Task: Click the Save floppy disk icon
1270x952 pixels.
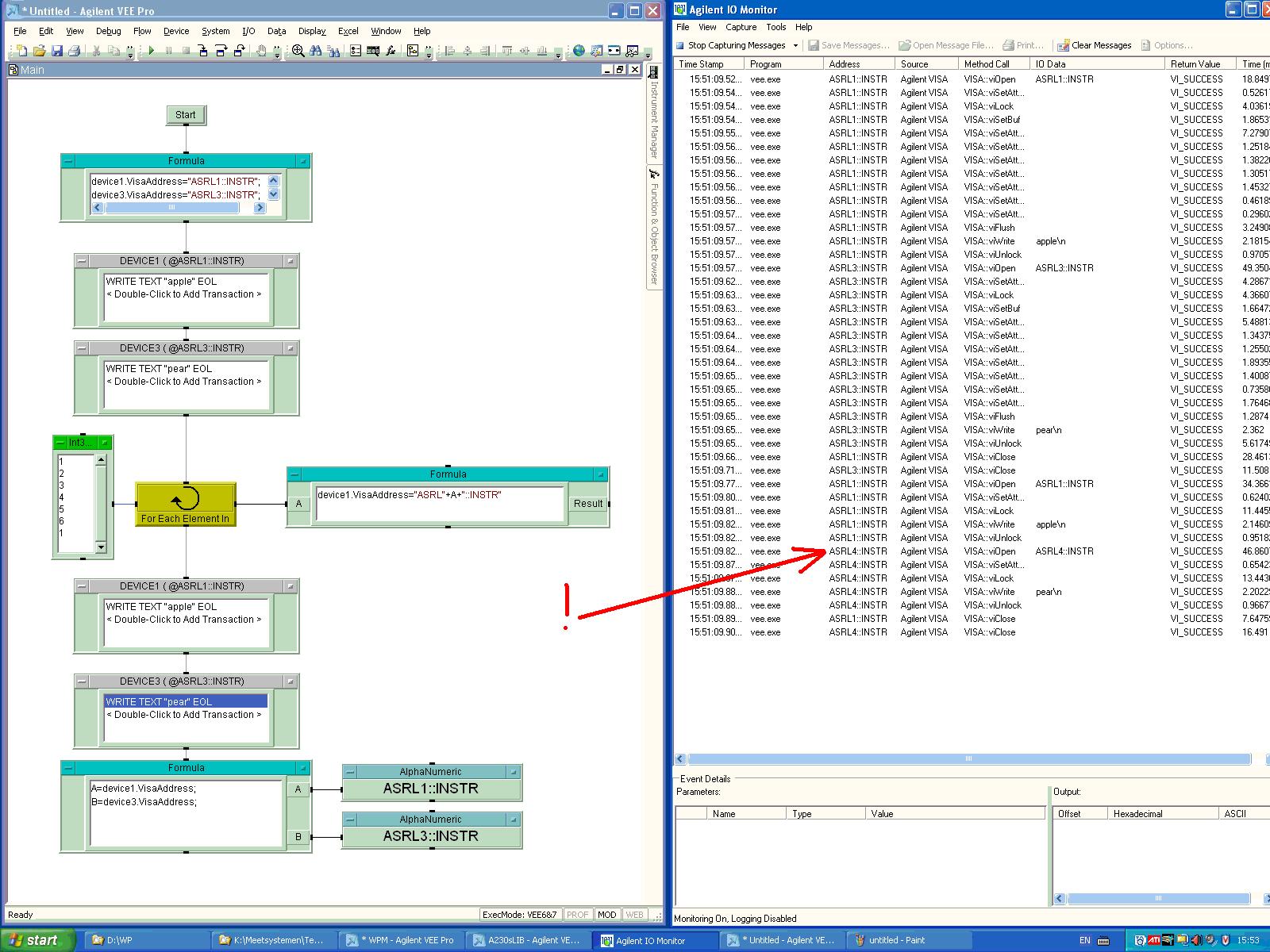Action: tap(57, 51)
